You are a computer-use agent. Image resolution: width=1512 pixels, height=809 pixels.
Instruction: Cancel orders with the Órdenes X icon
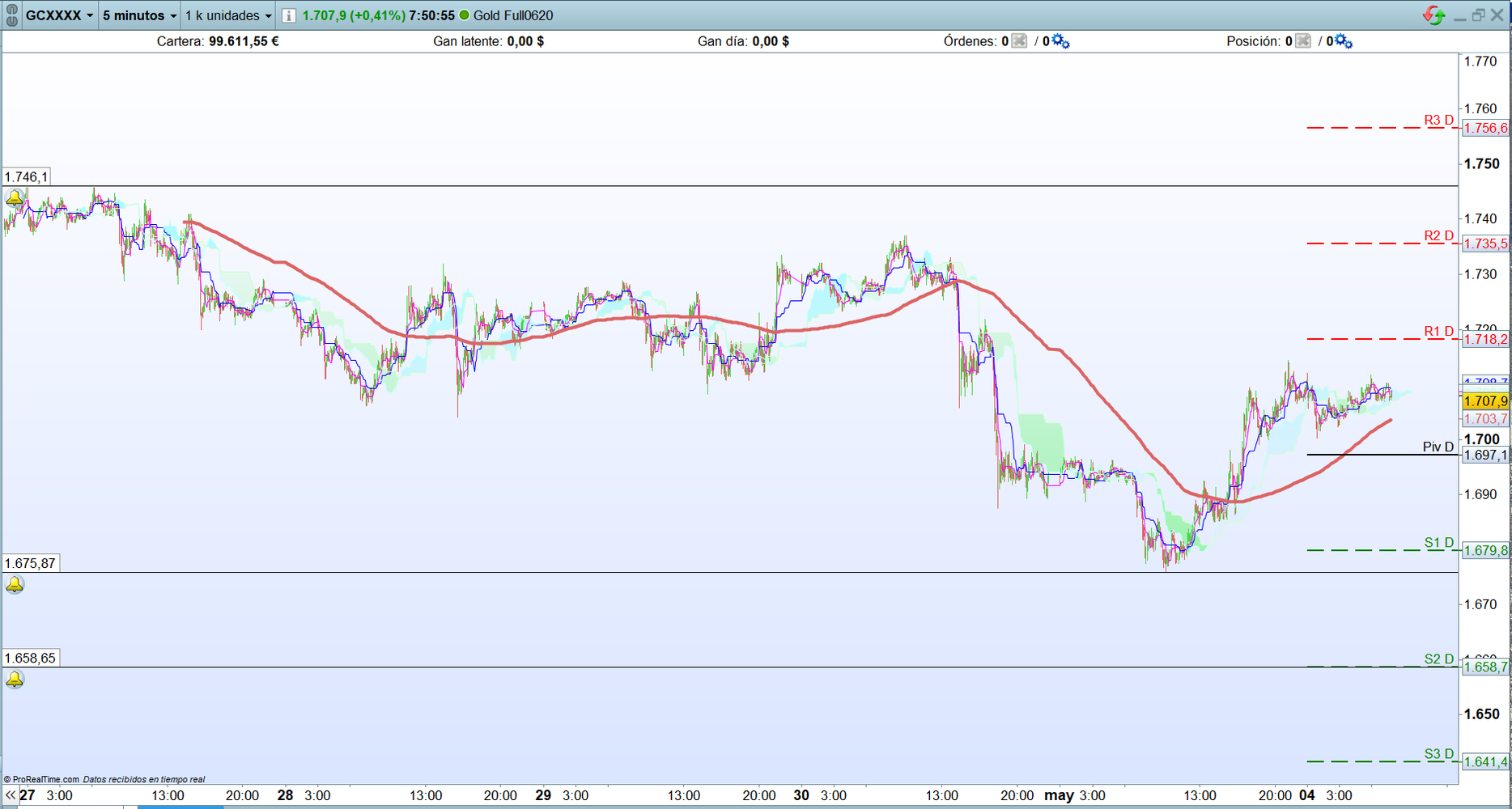(x=1019, y=41)
